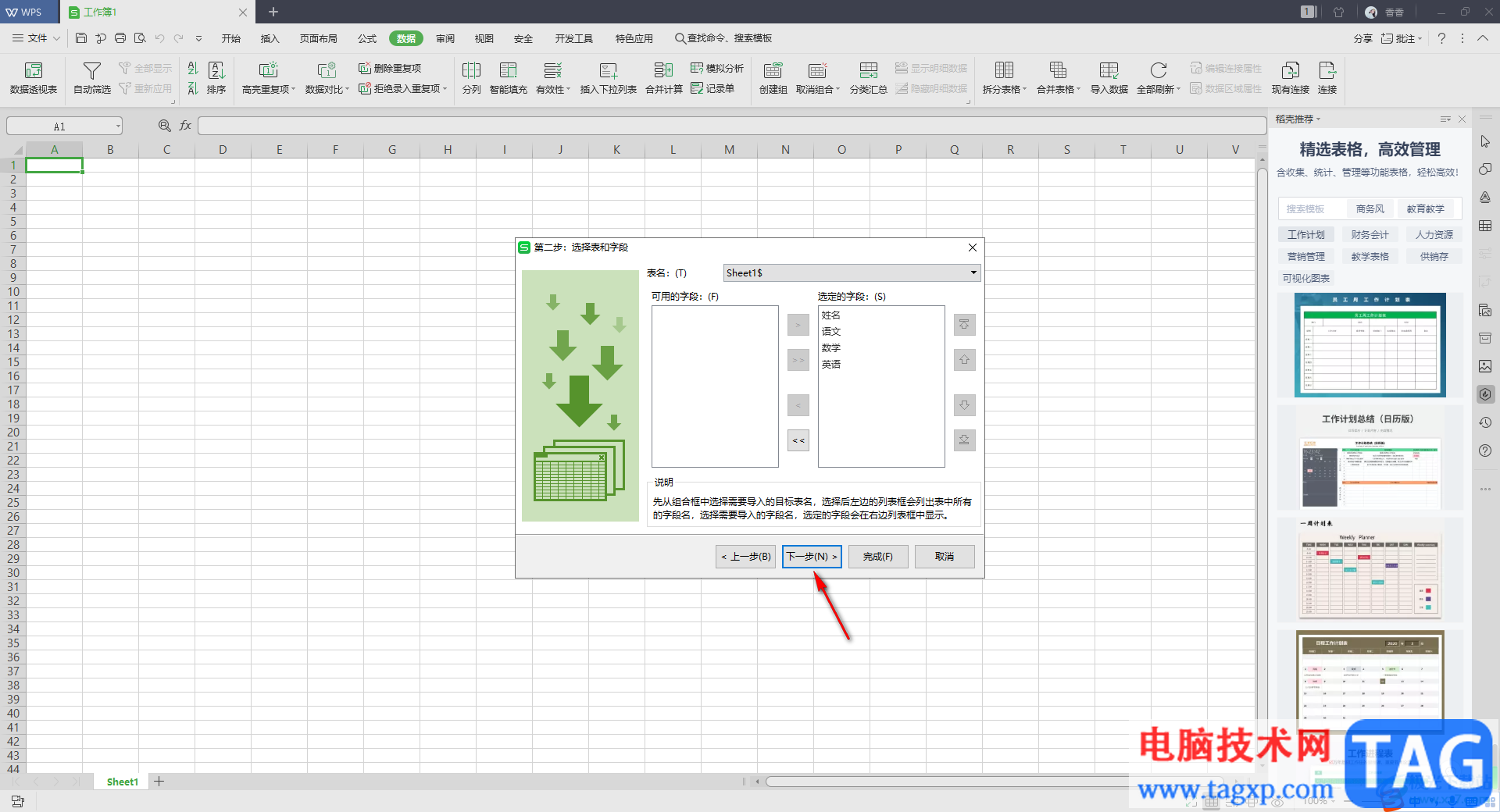The image size is (1500, 812).
Task: Click Import Data (导入数据) icon
Action: coord(1109,70)
